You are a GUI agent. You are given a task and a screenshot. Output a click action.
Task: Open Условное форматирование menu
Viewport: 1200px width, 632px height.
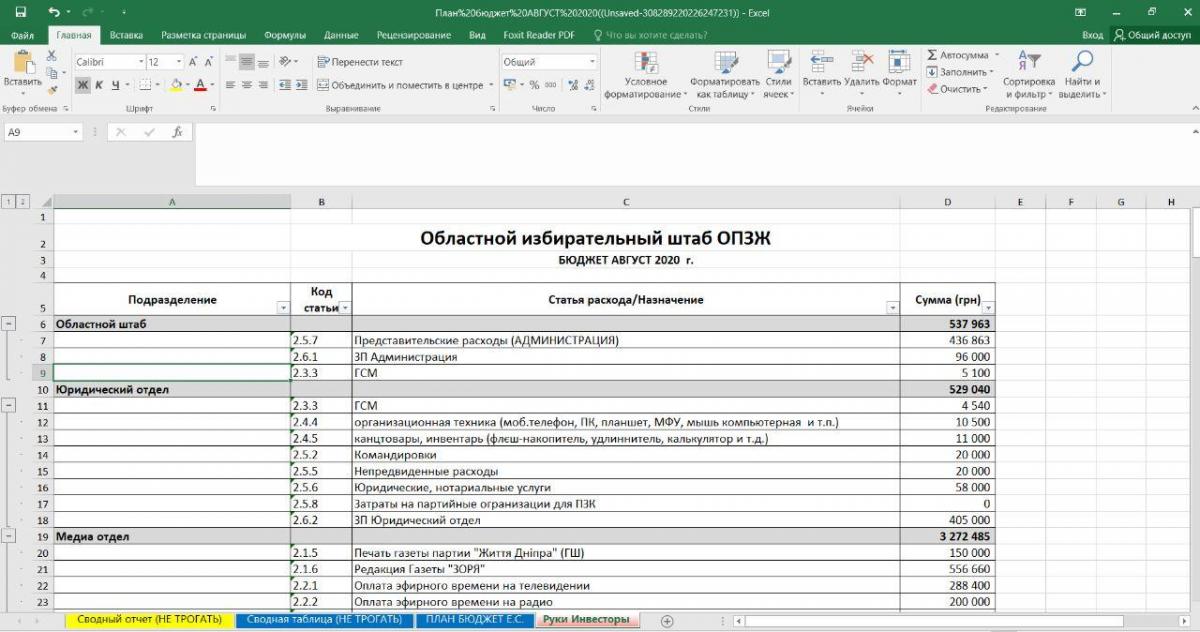click(x=645, y=74)
